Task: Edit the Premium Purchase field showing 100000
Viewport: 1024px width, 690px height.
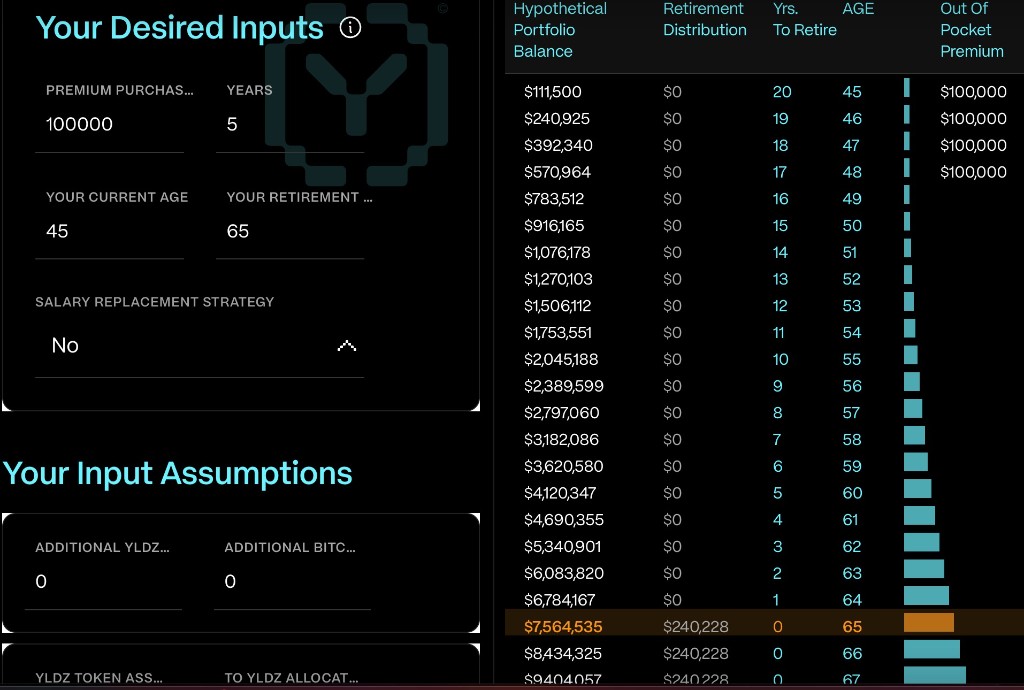Action: point(109,124)
